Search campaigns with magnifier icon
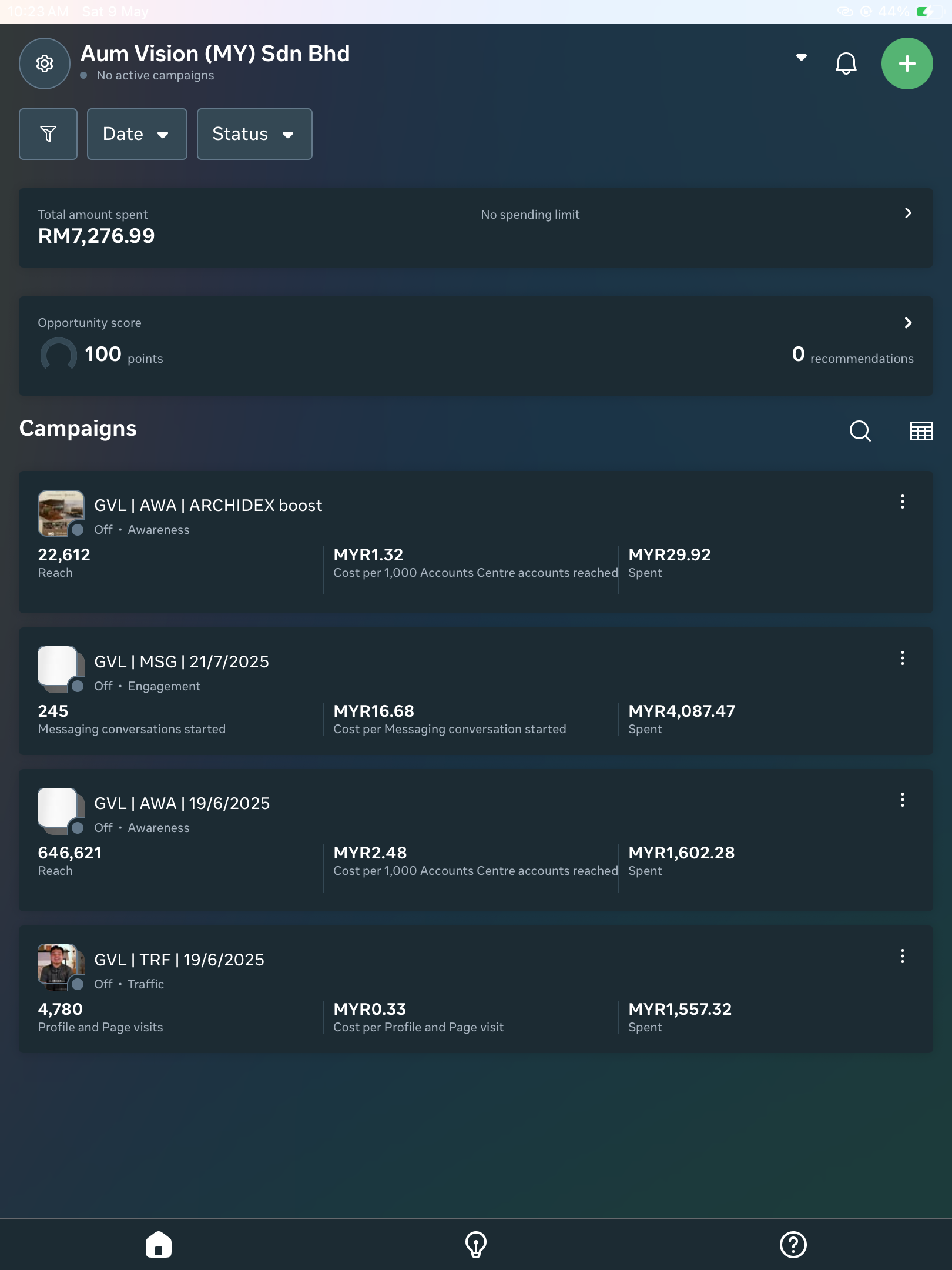952x1270 pixels. (x=860, y=431)
